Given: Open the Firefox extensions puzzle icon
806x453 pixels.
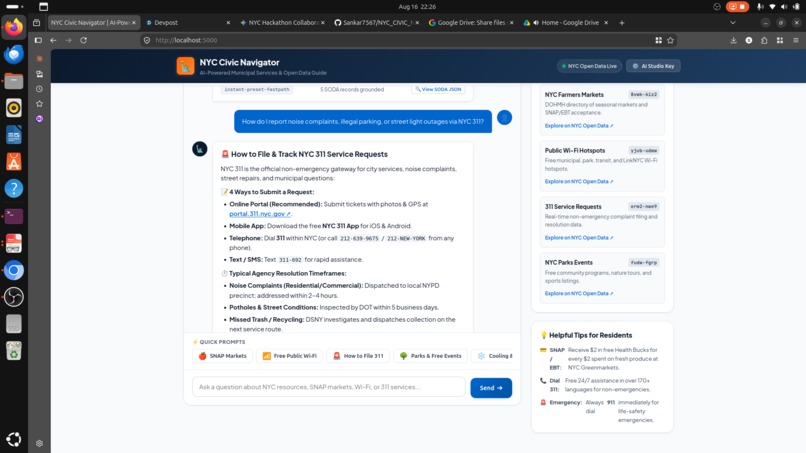Looking at the screenshot, I should pos(764,40).
